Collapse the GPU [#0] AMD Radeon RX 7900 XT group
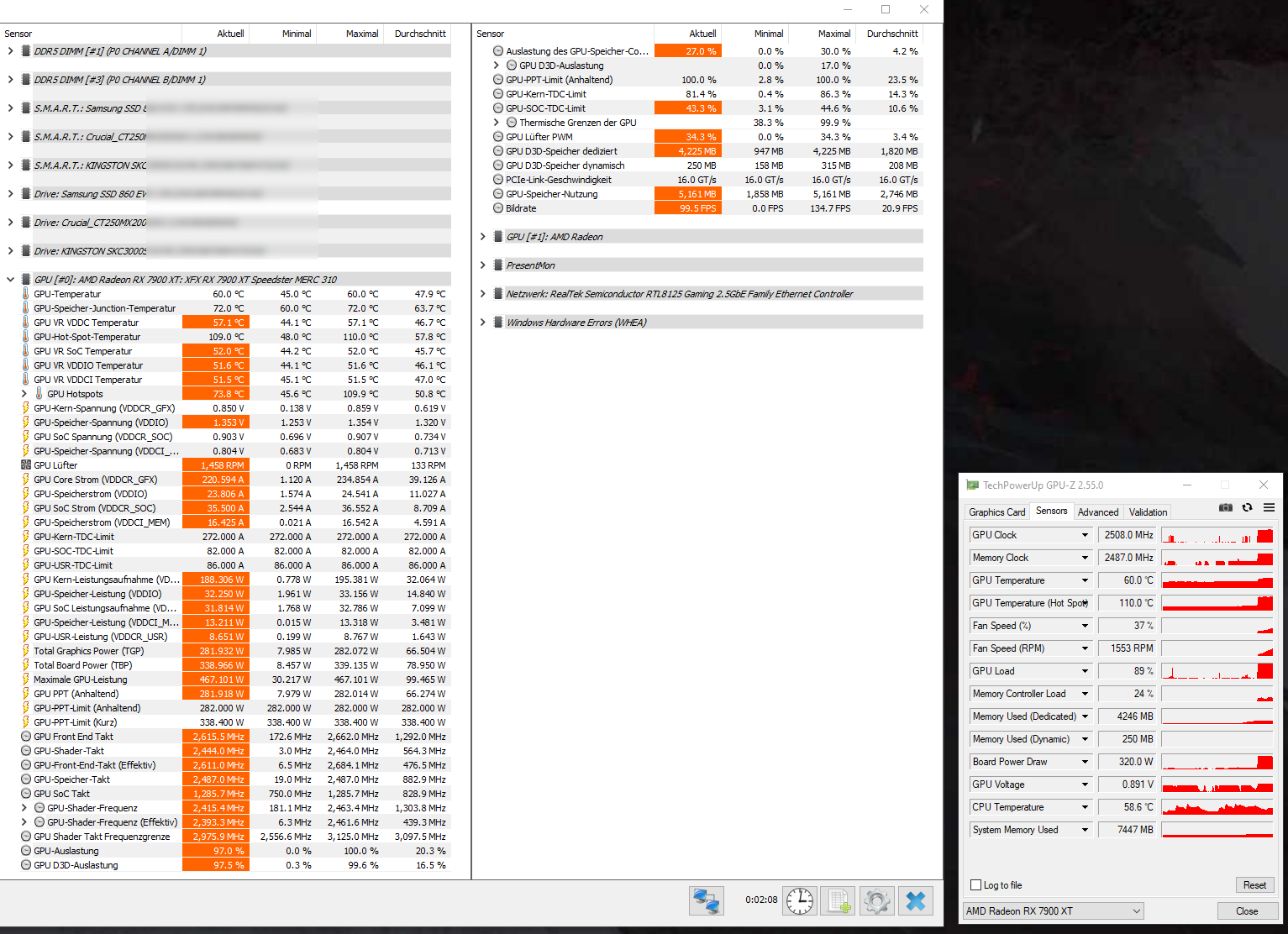This screenshot has height=934, width=1288. click(x=10, y=280)
